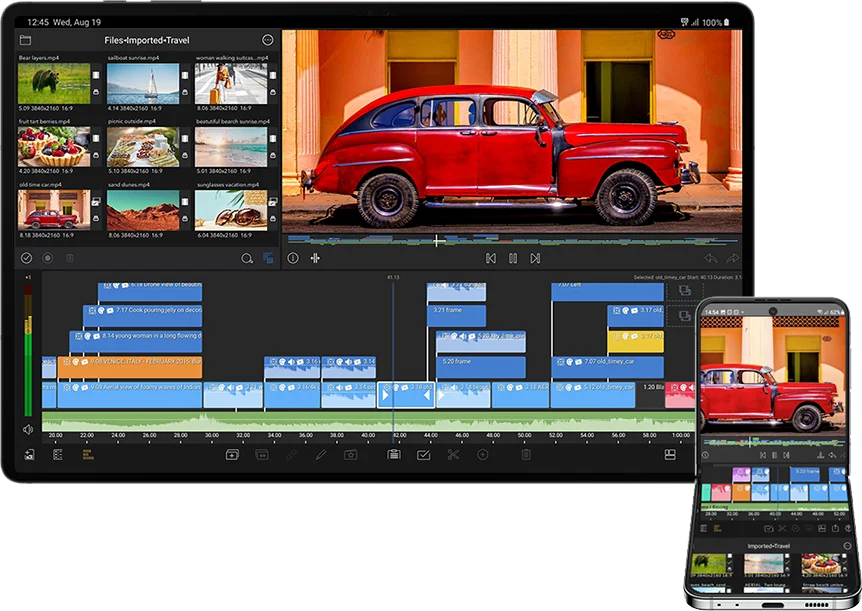Split clip with the scissors tool

(x=453, y=455)
